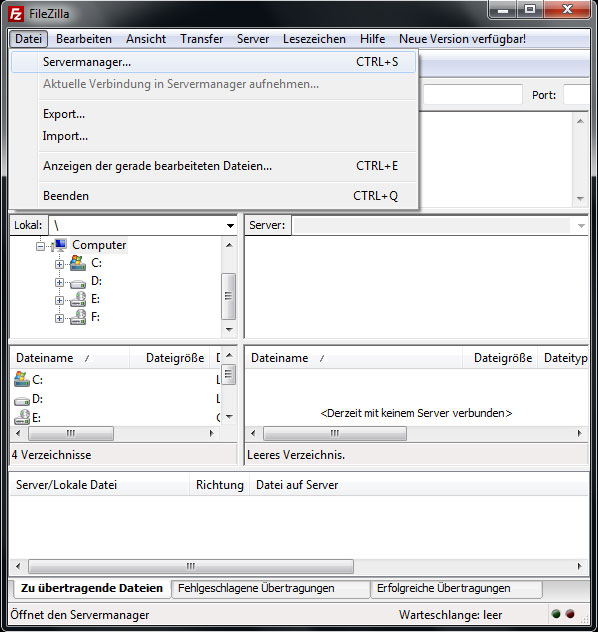Select the E: network drive in tree
598x632 pixels.
click(78, 299)
